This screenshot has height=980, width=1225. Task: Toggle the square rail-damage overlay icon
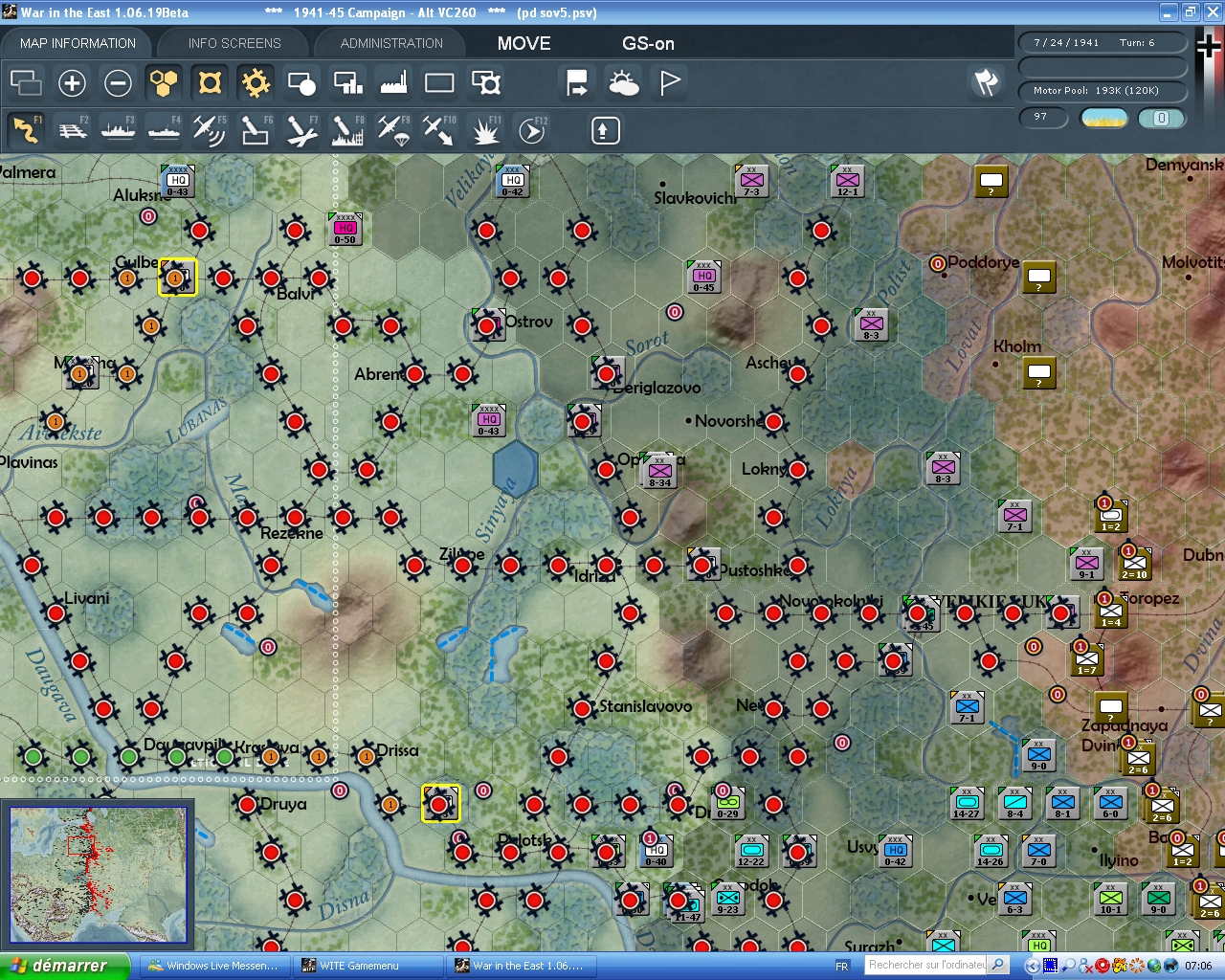pos(210,83)
